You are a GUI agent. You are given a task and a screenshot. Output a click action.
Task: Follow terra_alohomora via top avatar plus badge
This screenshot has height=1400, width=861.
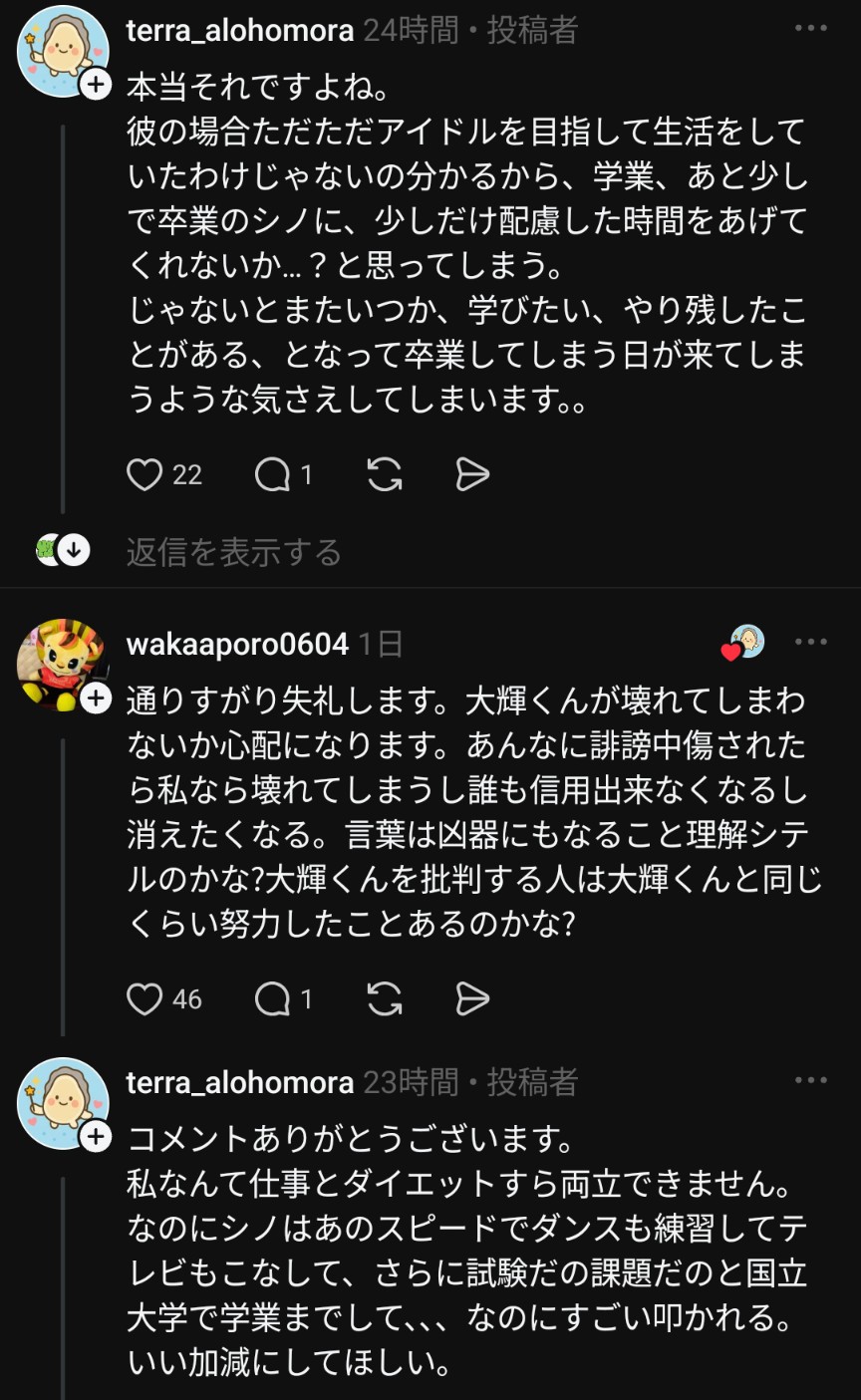click(95, 86)
